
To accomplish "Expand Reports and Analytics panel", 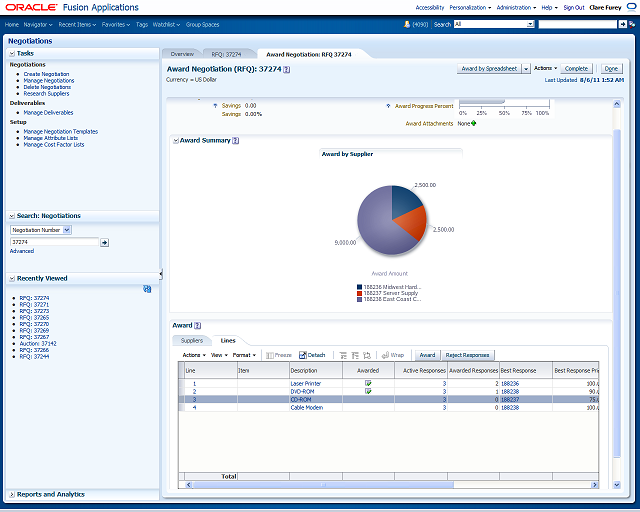I will [12, 494].
